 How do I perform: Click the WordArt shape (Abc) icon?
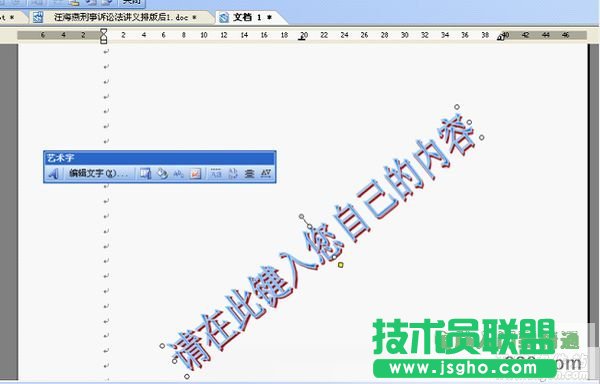(179, 174)
